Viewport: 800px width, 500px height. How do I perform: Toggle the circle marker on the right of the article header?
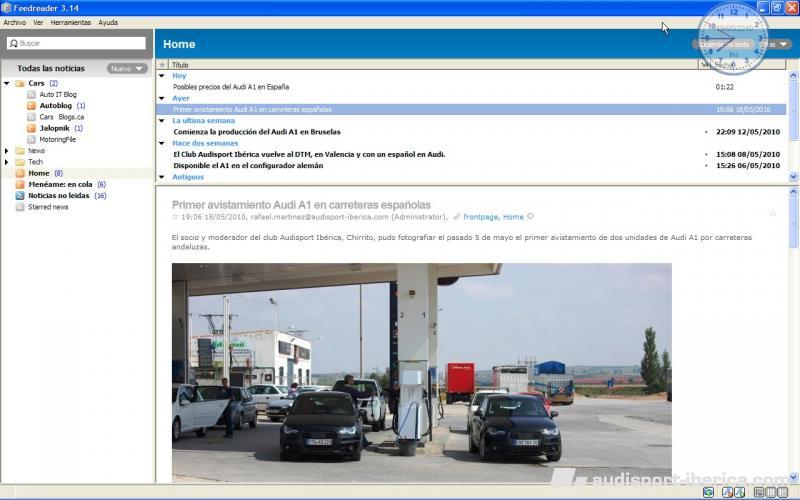(773, 214)
